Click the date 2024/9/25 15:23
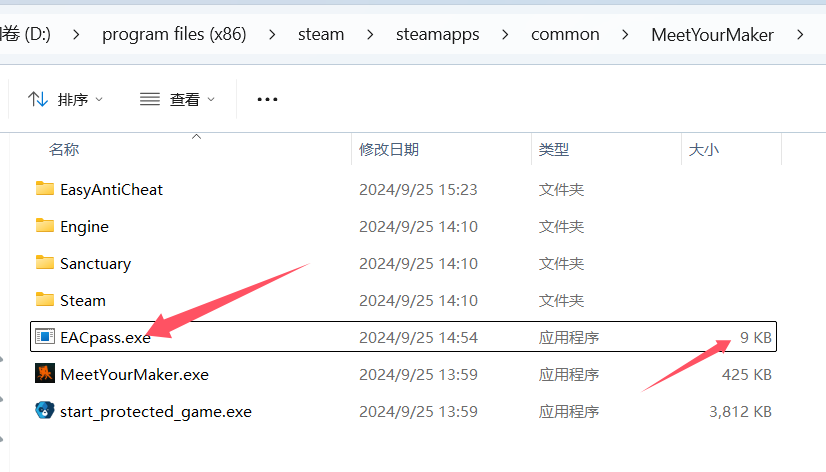This screenshot has width=826, height=472. point(418,190)
